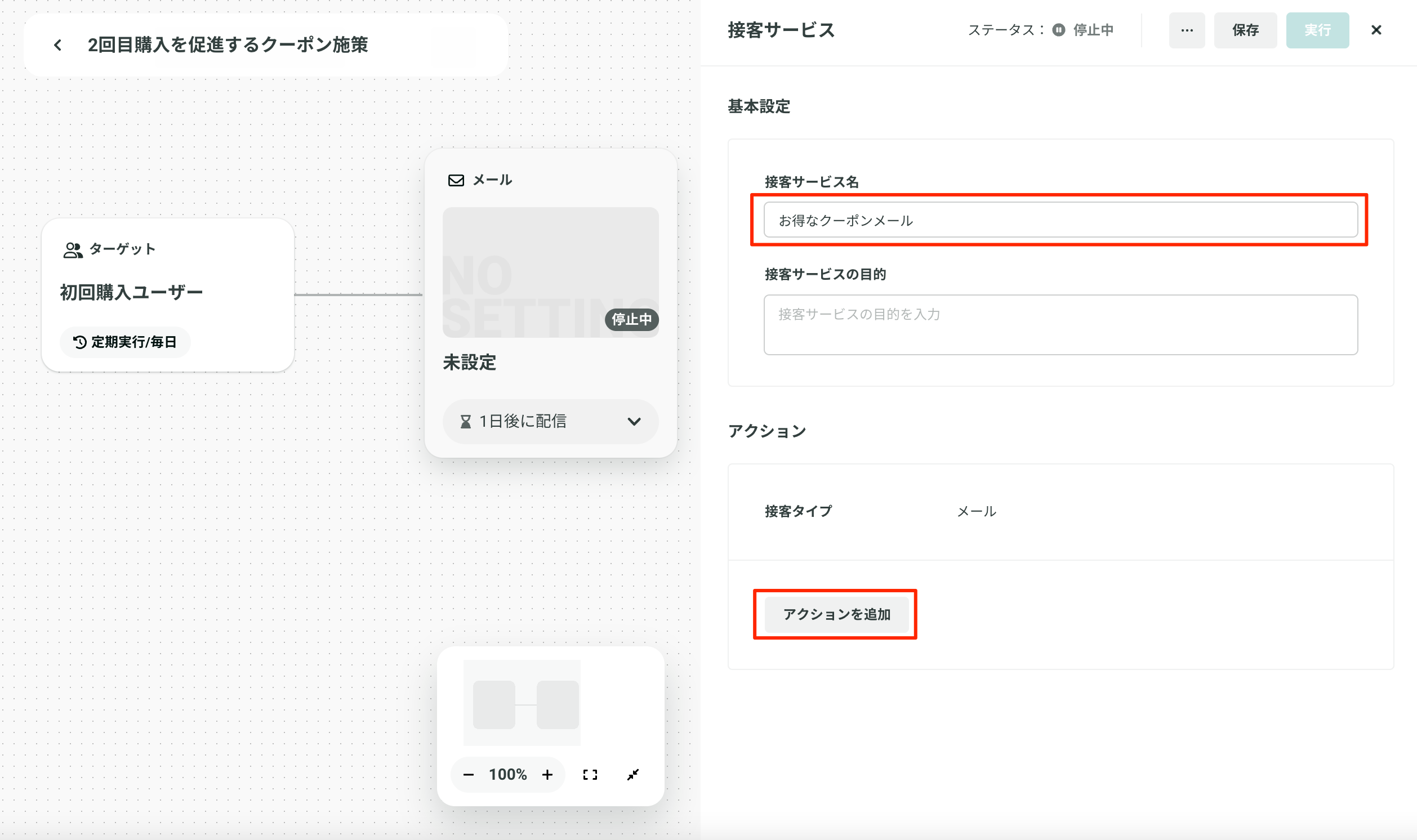Click the pause status icon by 停止中
The image size is (1417, 840).
tap(1058, 30)
